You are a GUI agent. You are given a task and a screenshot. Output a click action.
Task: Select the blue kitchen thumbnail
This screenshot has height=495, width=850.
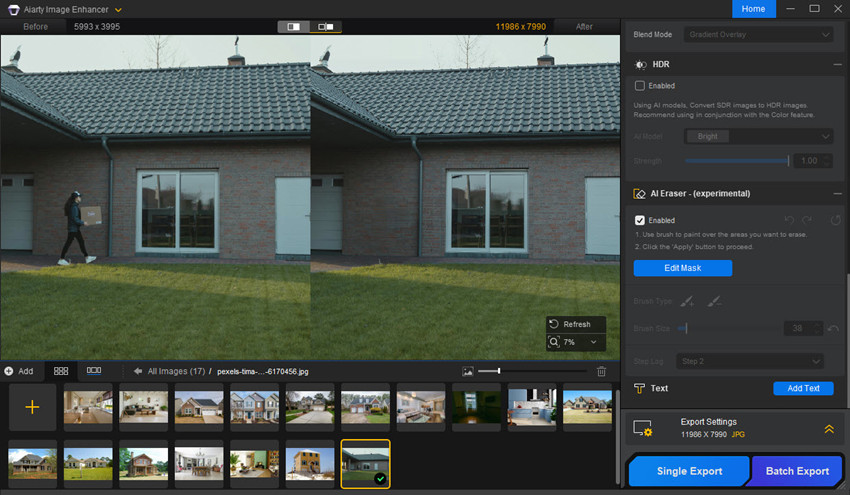click(532, 407)
